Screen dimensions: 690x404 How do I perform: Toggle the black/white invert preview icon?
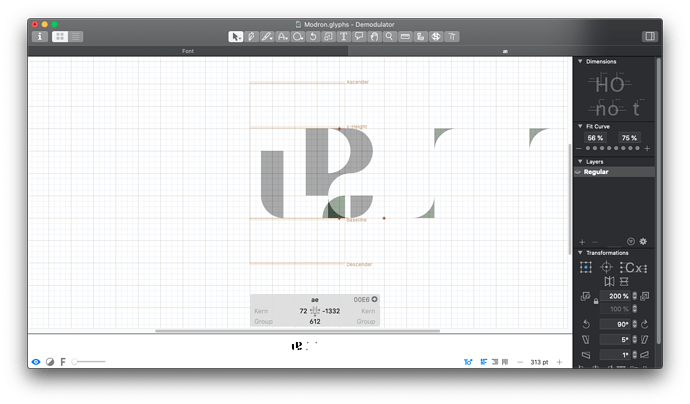pos(50,362)
